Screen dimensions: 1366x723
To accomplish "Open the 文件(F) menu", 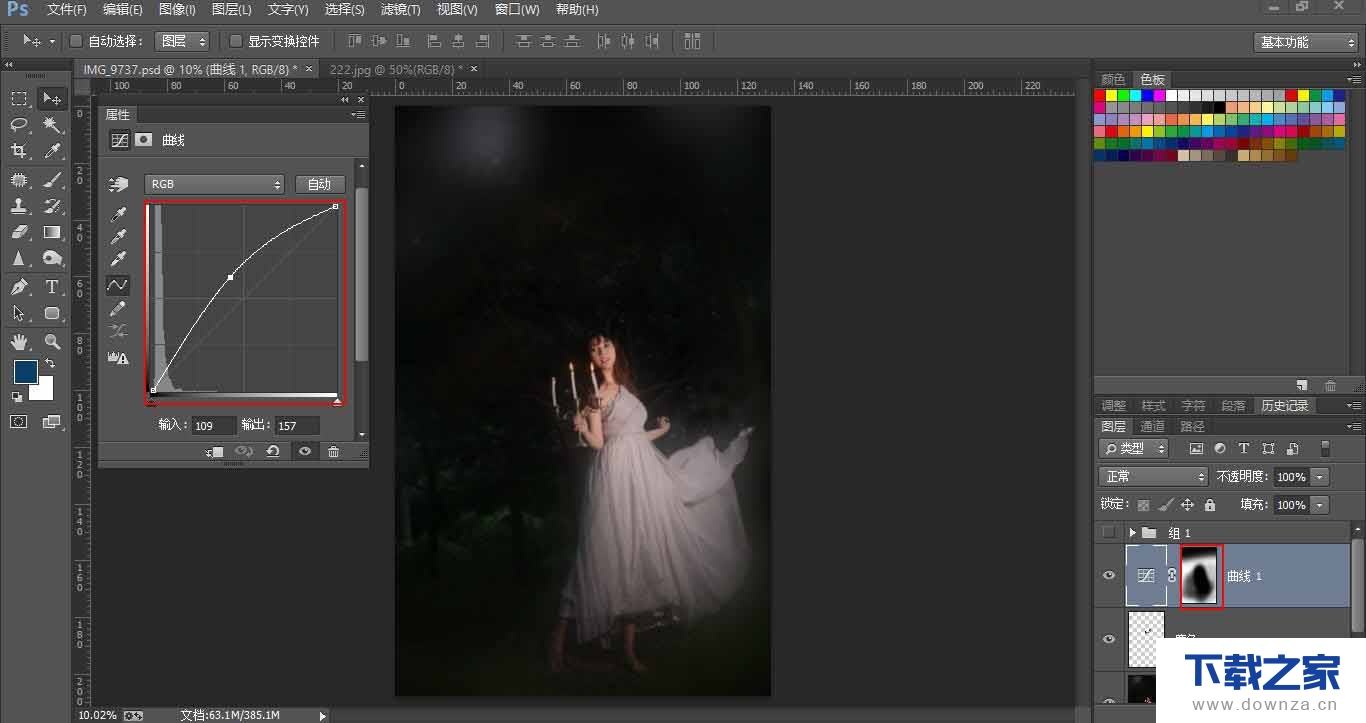I will click(x=66, y=10).
